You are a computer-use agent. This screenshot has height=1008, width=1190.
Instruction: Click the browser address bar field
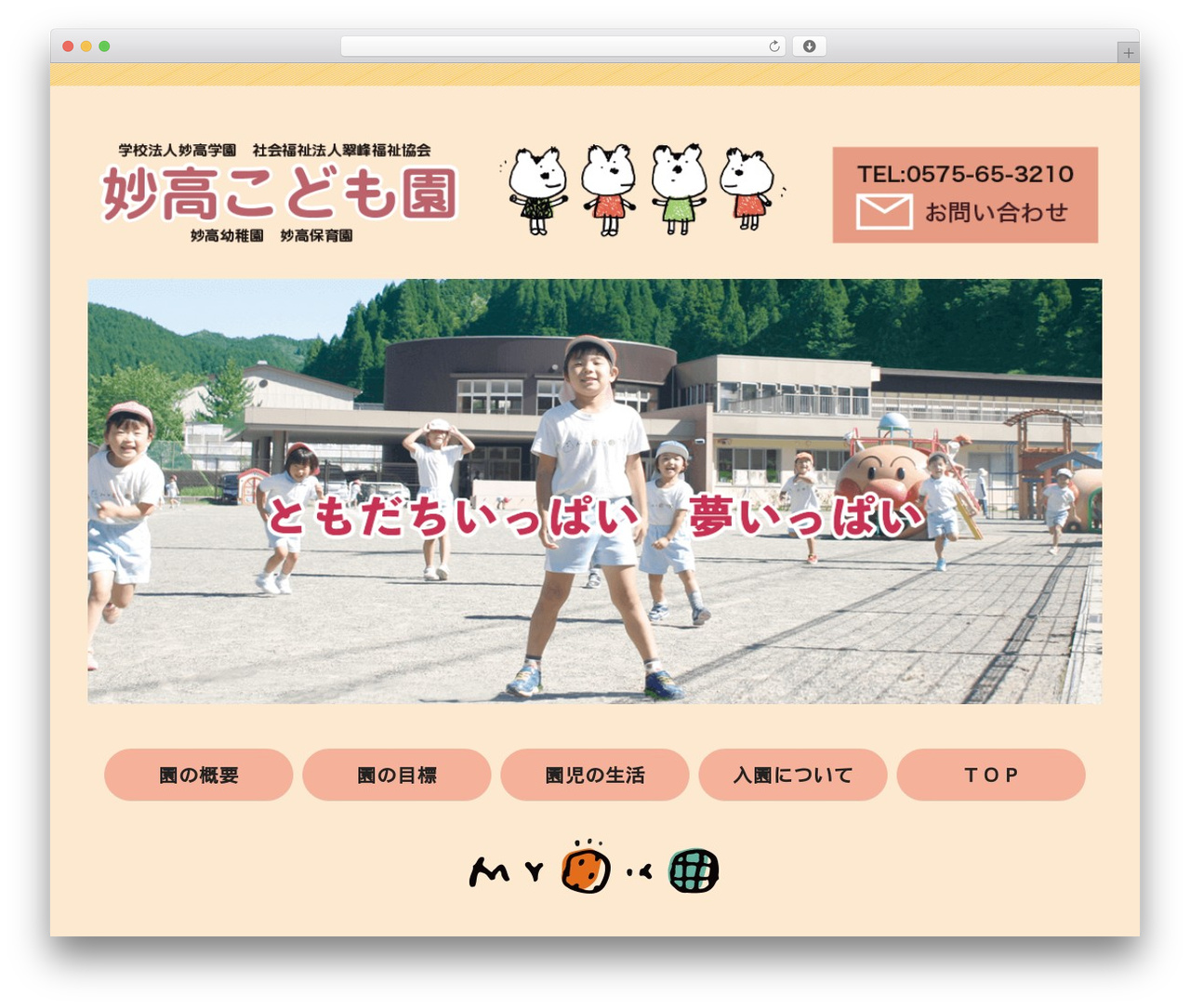[x=563, y=46]
